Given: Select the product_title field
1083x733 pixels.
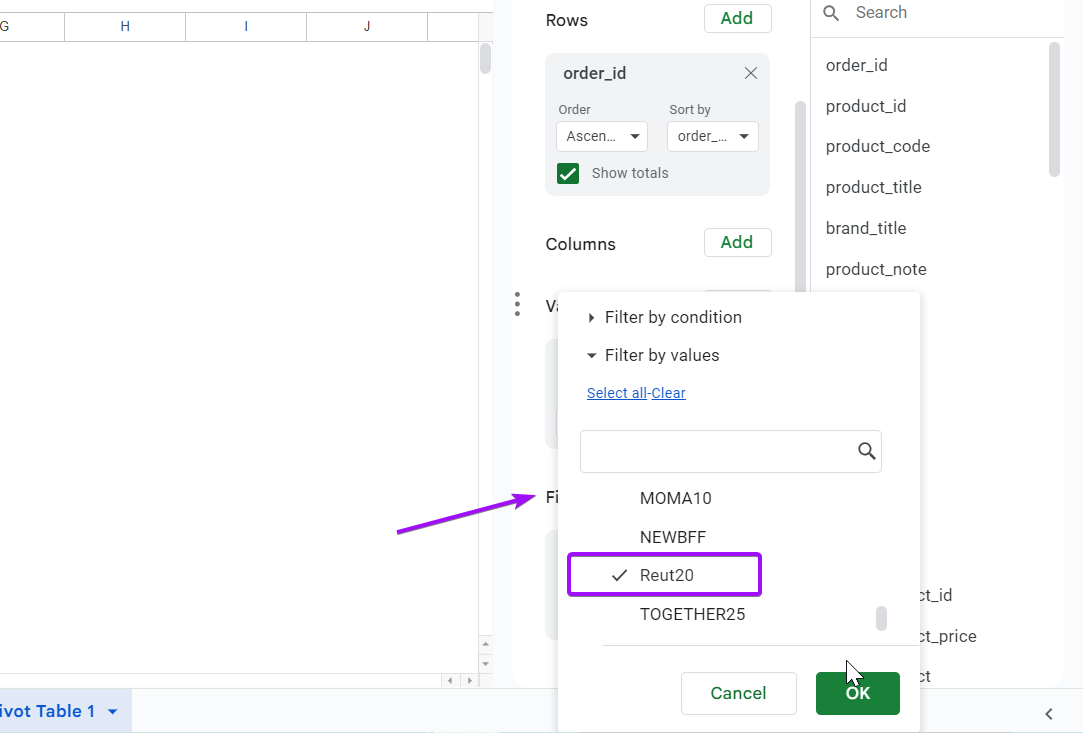Looking at the screenshot, I should [x=873, y=187].
